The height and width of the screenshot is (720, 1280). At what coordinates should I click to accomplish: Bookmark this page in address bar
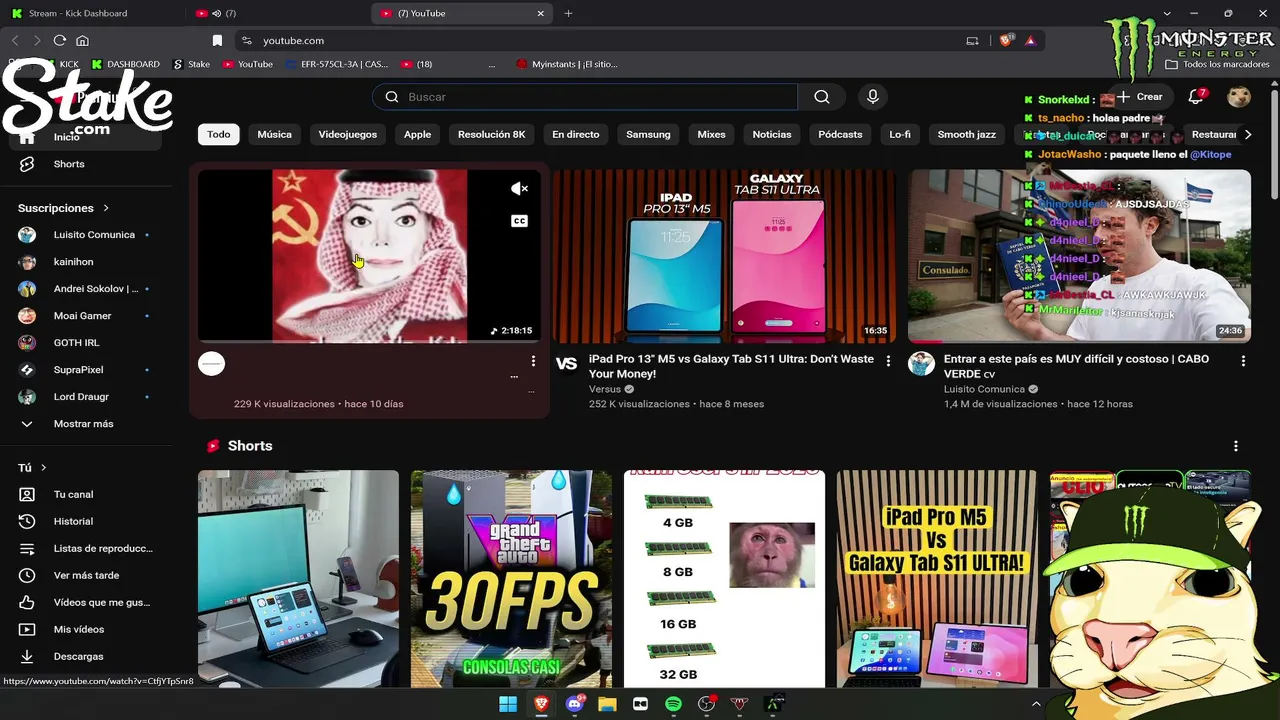coord(217,41)
